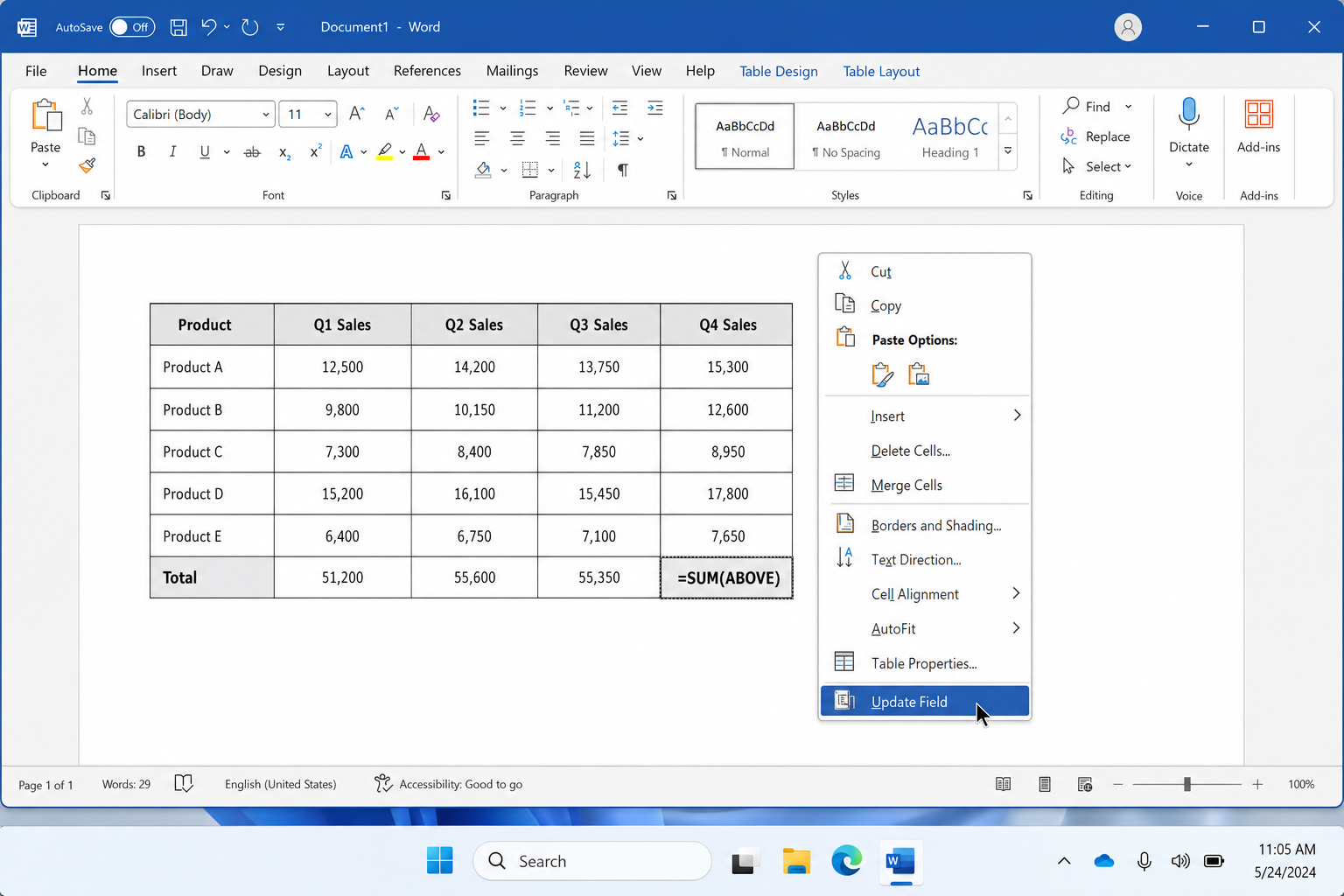
Task: Open the Table Layout ribbon tab
Action: pyautogui.click(x=881, y=71)
